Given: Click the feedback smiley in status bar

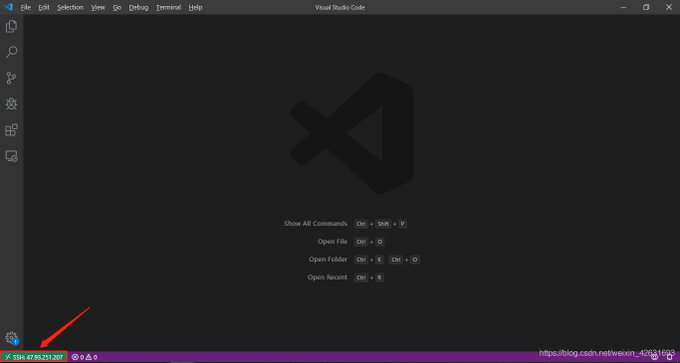Looking at the screenshot, I should point(654,357).
